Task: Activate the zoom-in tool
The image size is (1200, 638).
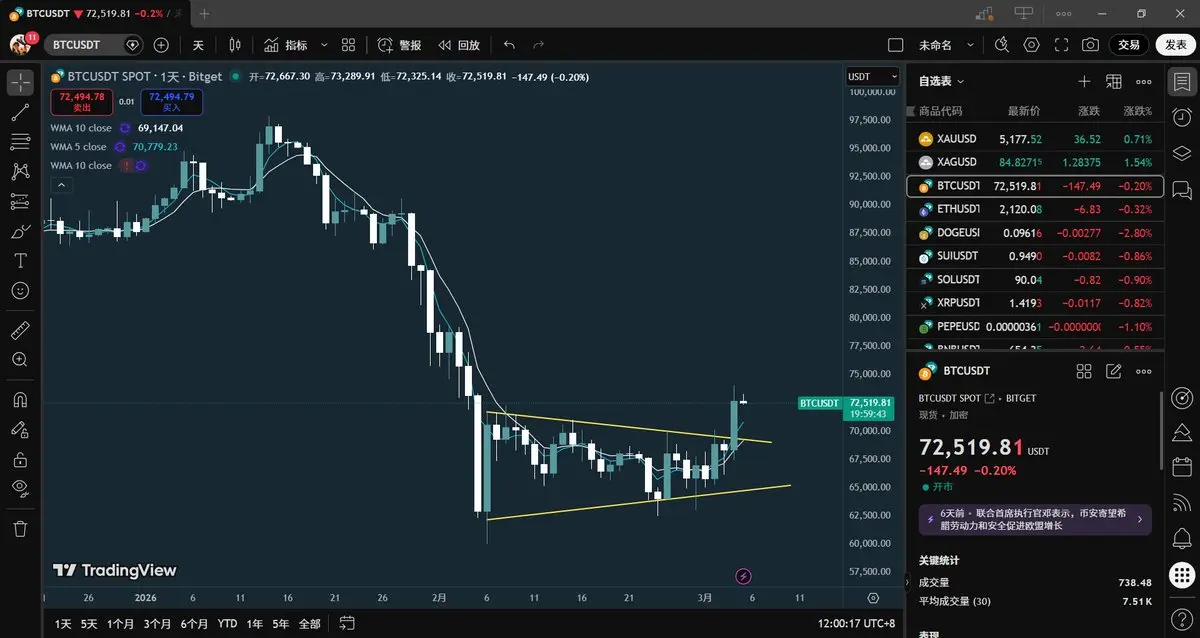Action: tap(20, 359)
